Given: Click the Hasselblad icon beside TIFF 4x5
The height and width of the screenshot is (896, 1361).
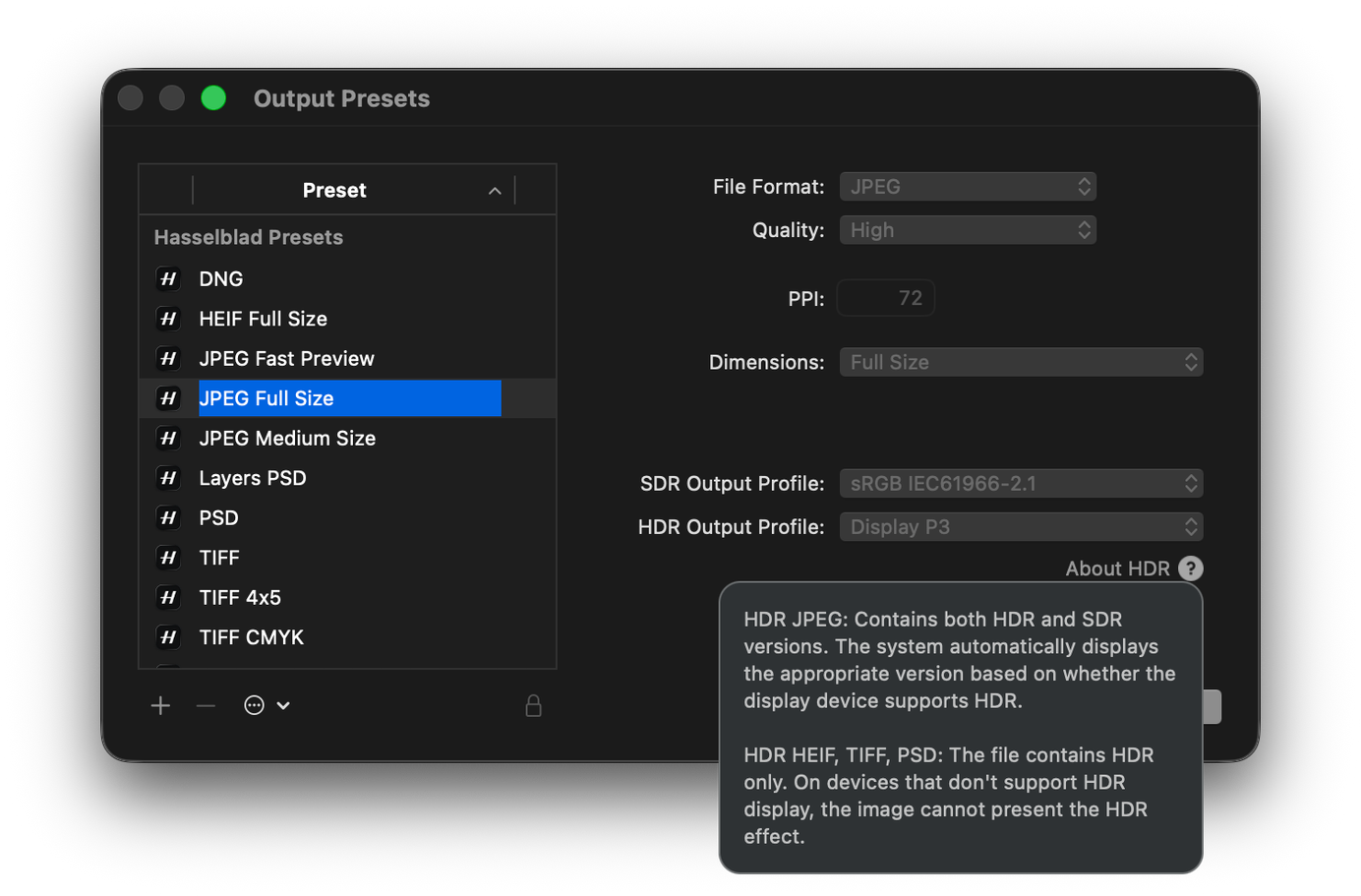Looking at the screenshot, I should click(168, 598).
